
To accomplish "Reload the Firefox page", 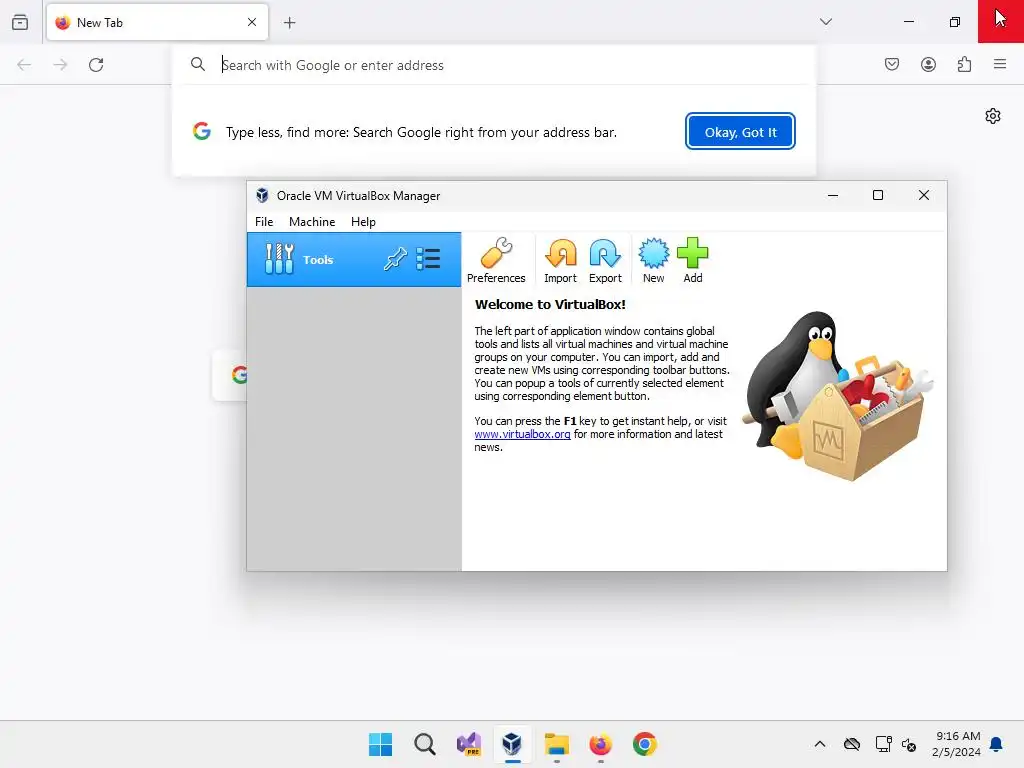I will point(96,65).
